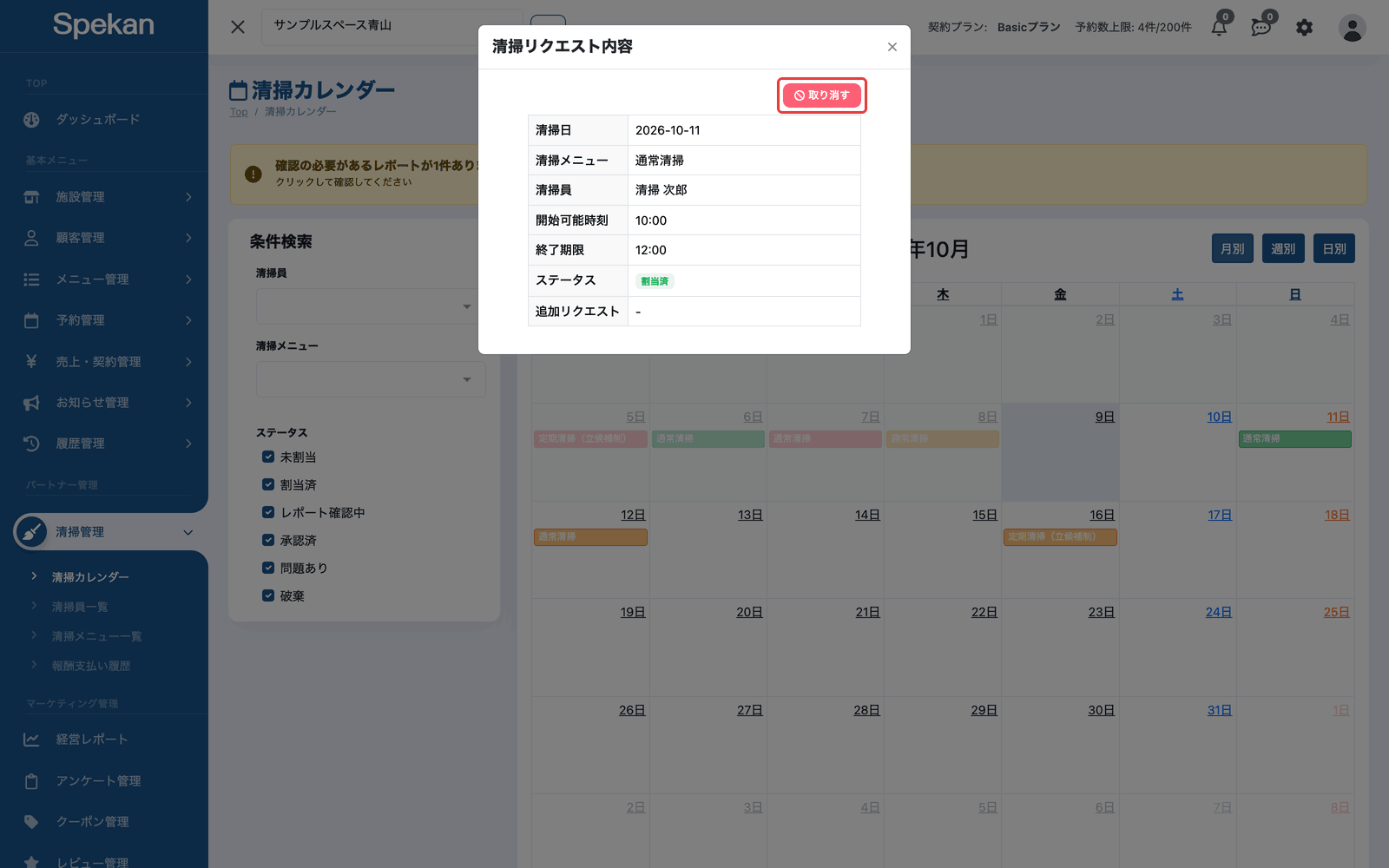Click the 顧客管理 person icon
Image resolution: width=1389 pixels, height=868 pixels.
click(x=32, y=238)
